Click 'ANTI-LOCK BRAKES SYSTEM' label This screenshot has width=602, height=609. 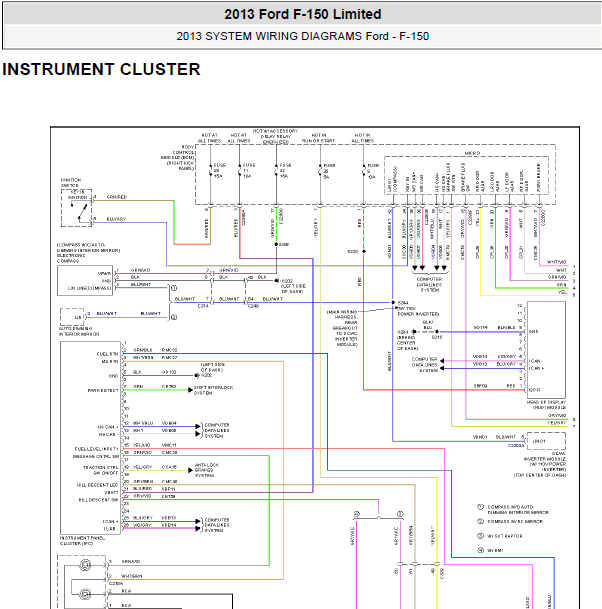(x=207, y=470)
